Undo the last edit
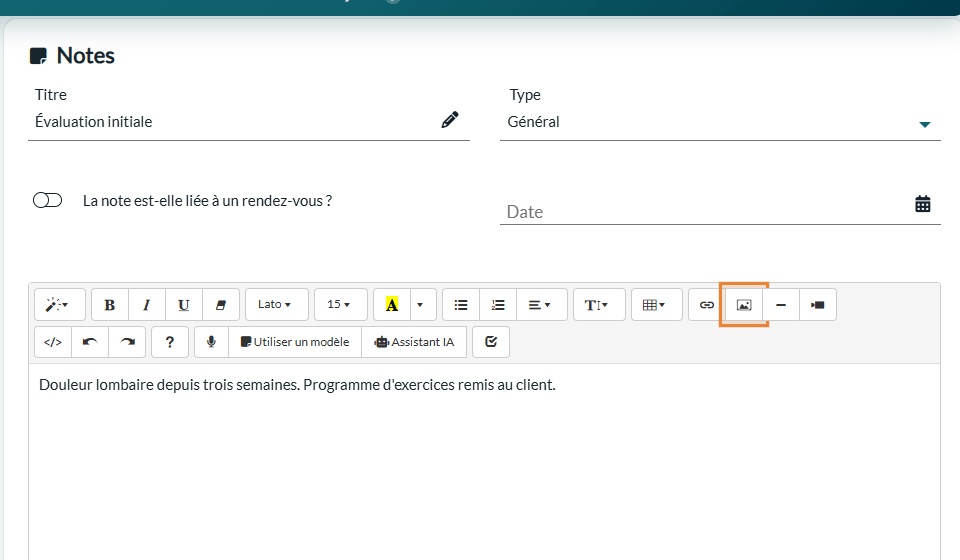960x560 pixels. click(90, 342)
